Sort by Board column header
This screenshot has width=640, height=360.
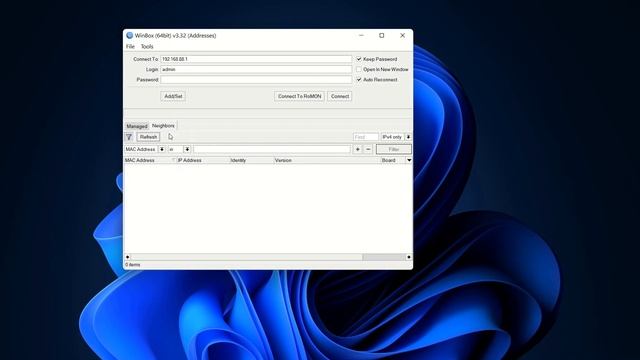tap(393, 160)
